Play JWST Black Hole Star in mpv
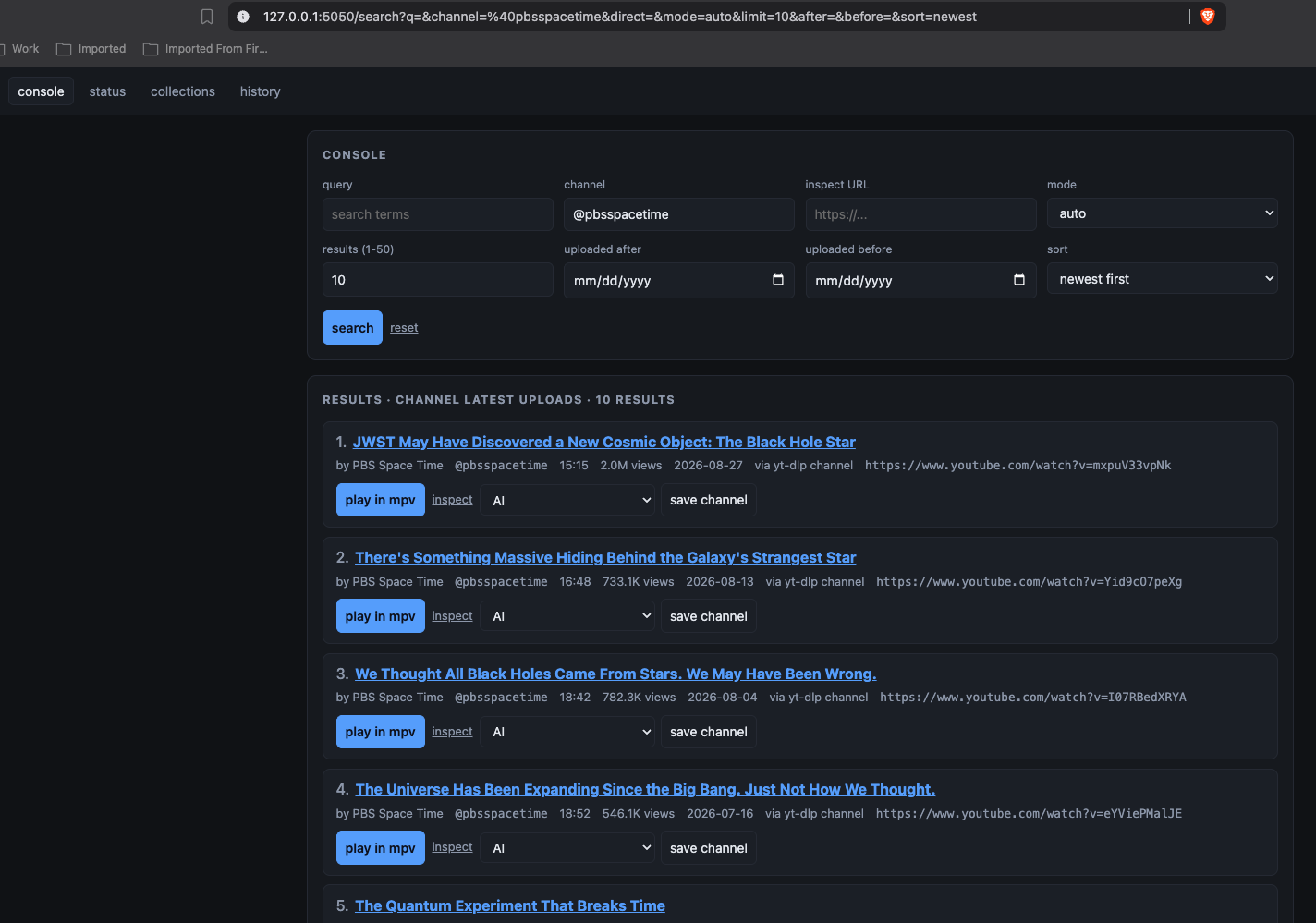 pyautogui.click(x=381, y=500)
